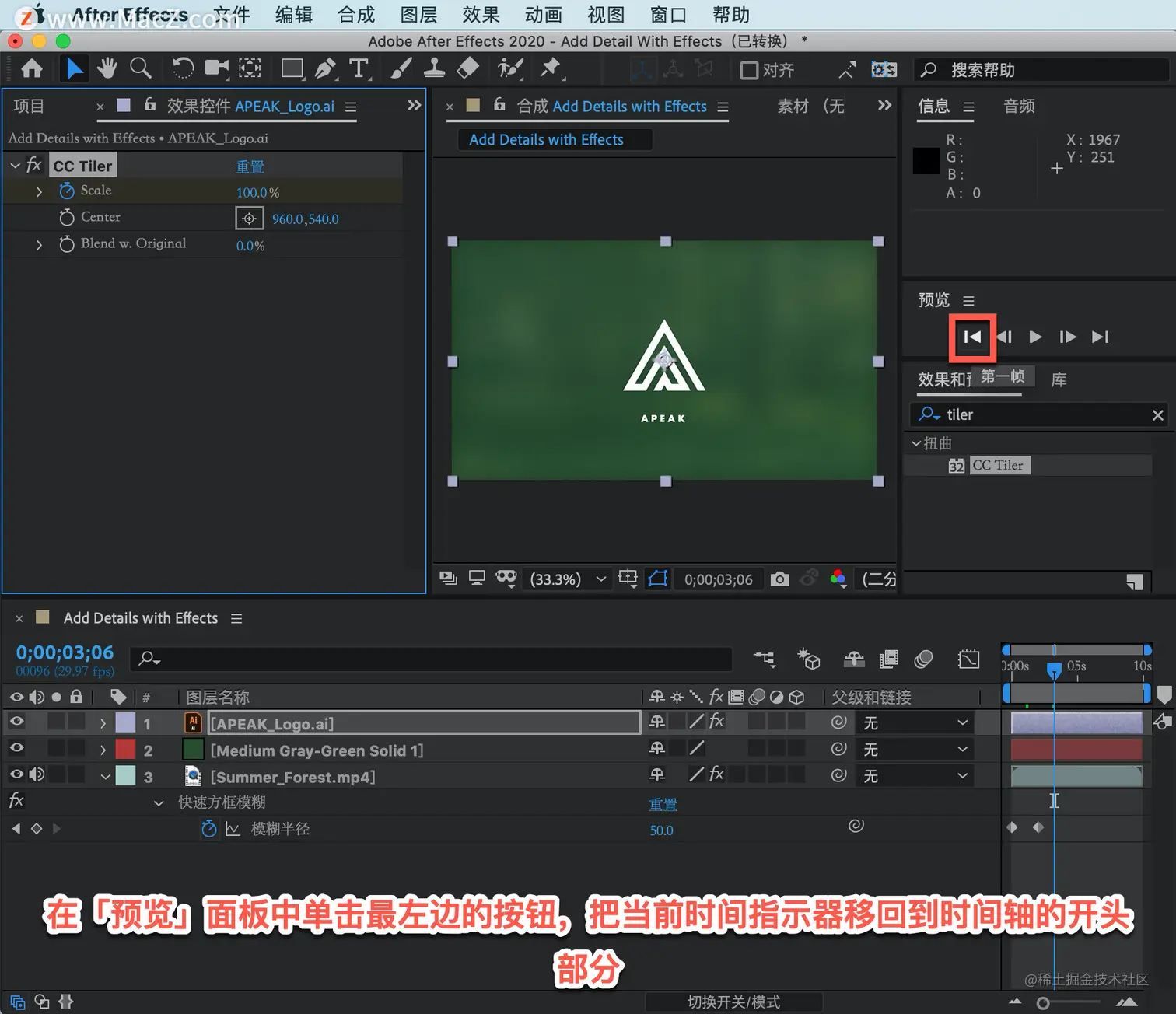Select the Type text tool

pos(359,69)
